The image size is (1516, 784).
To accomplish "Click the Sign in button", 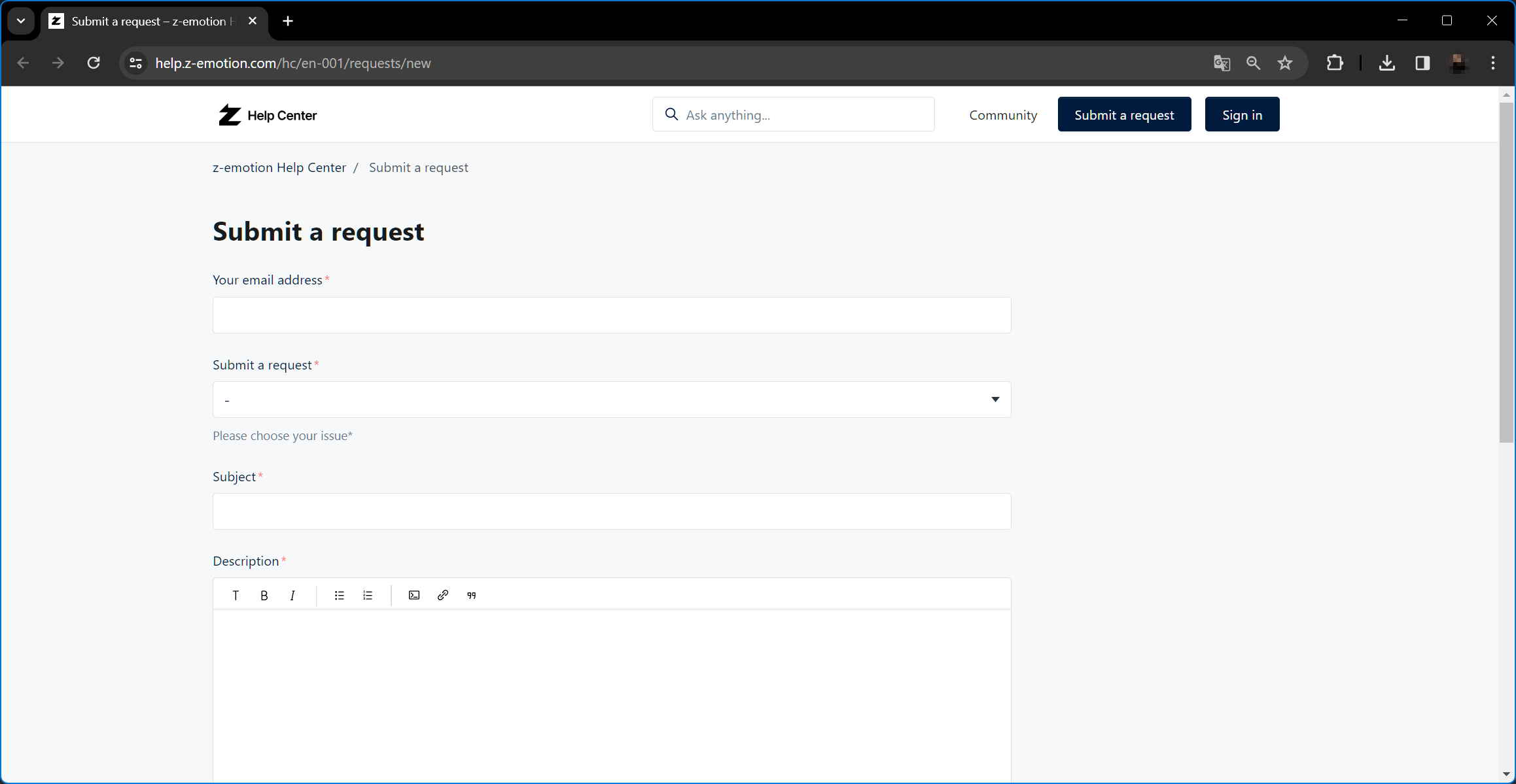I will click(1242, 114).
